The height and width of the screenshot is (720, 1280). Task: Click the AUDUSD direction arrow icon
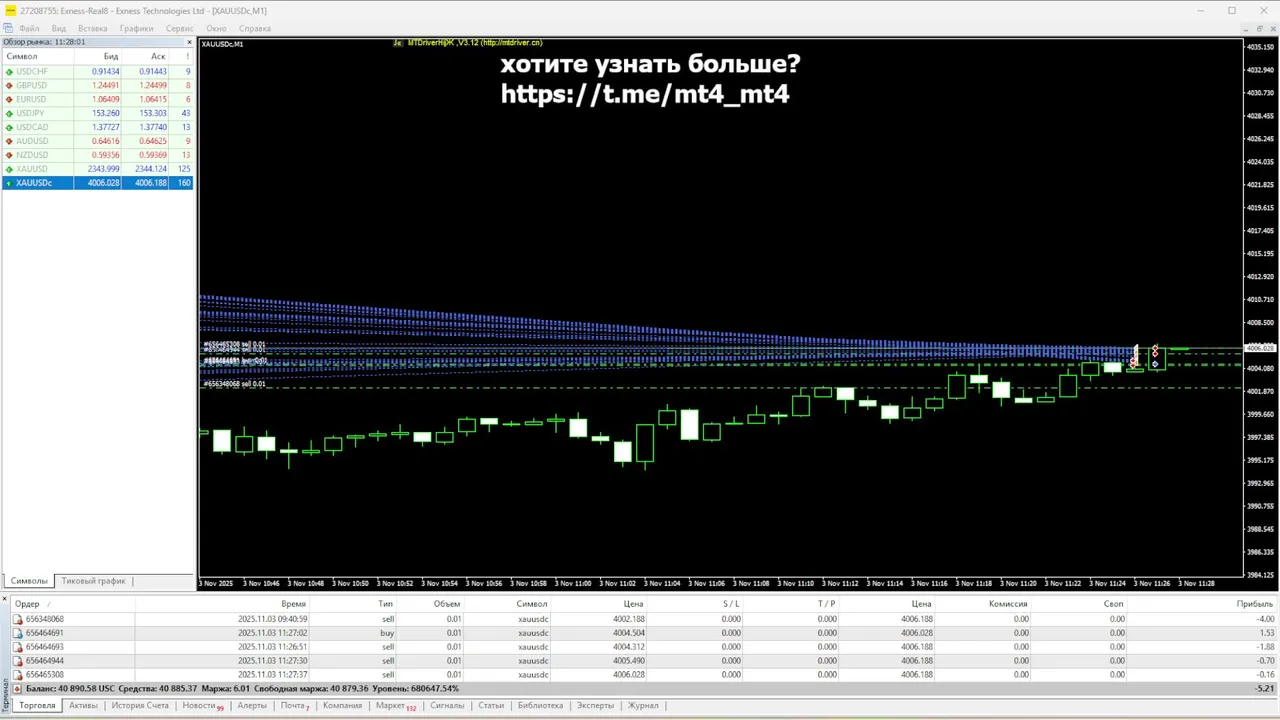point(10,142)
